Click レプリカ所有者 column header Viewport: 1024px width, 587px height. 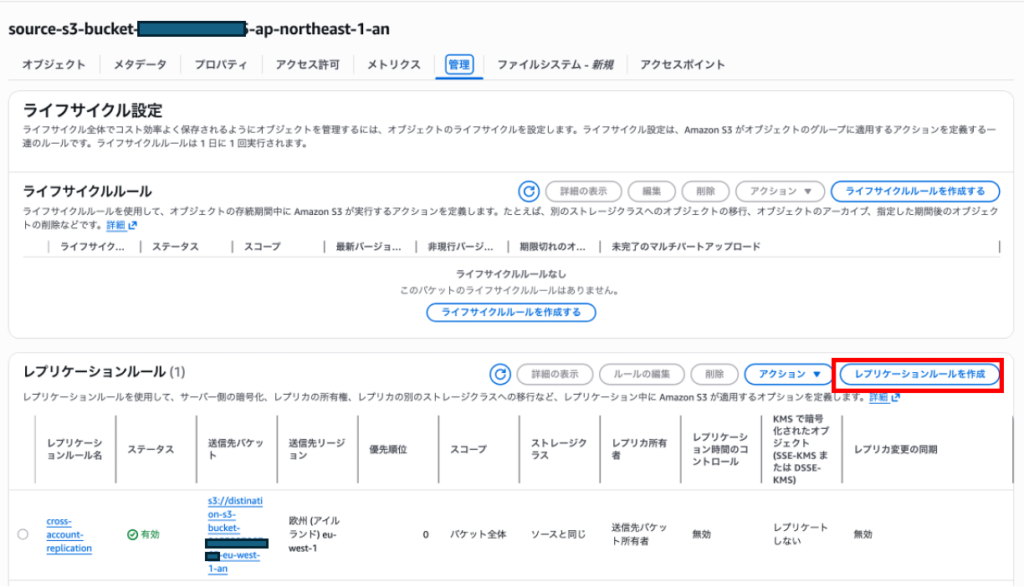(x=639, y=449)
